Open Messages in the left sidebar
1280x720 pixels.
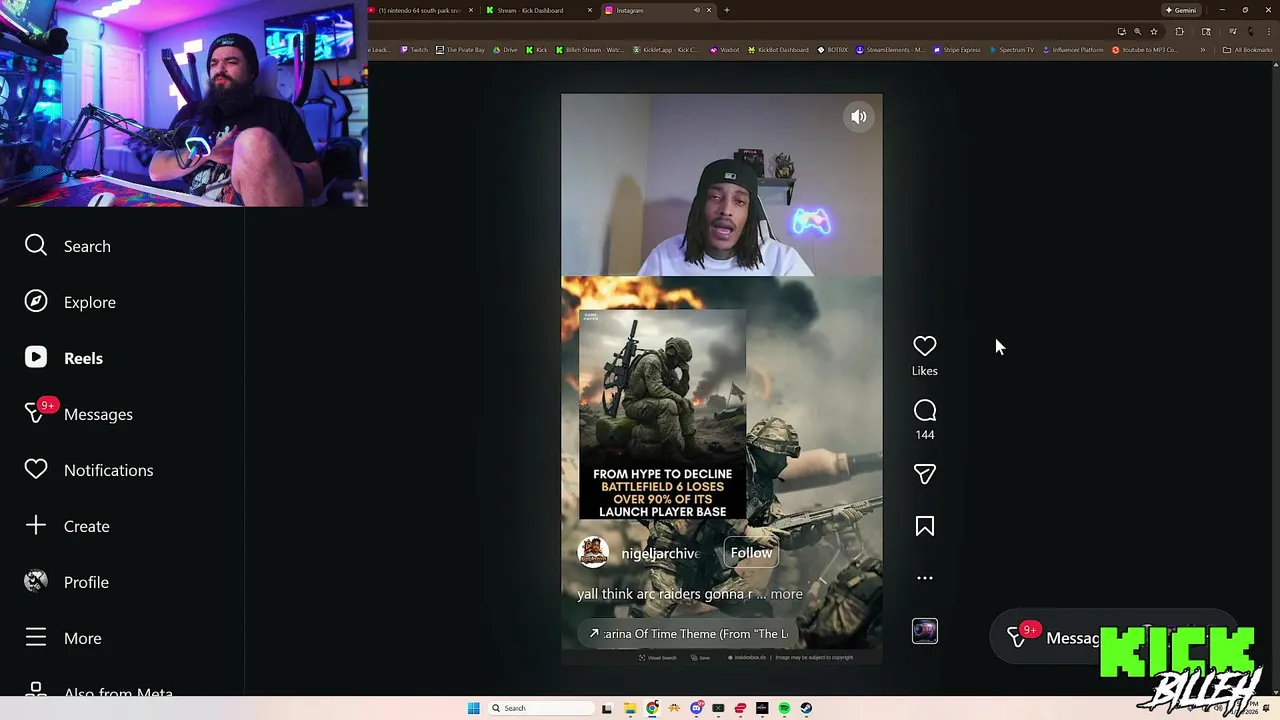(79, 414)
